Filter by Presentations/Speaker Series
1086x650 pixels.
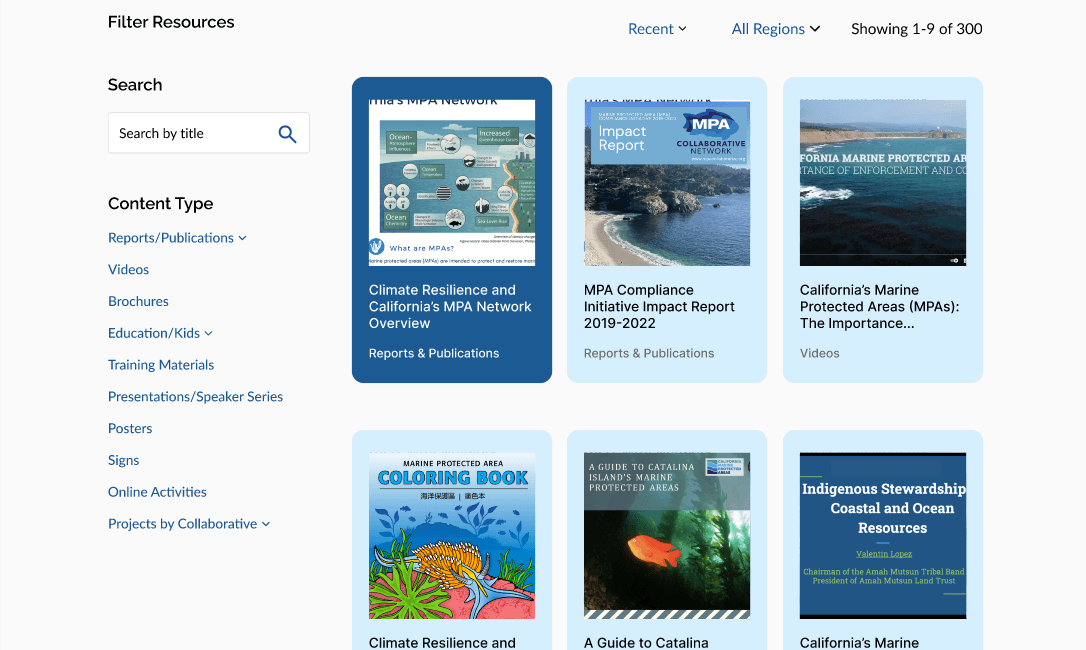(x=195, y=396)
